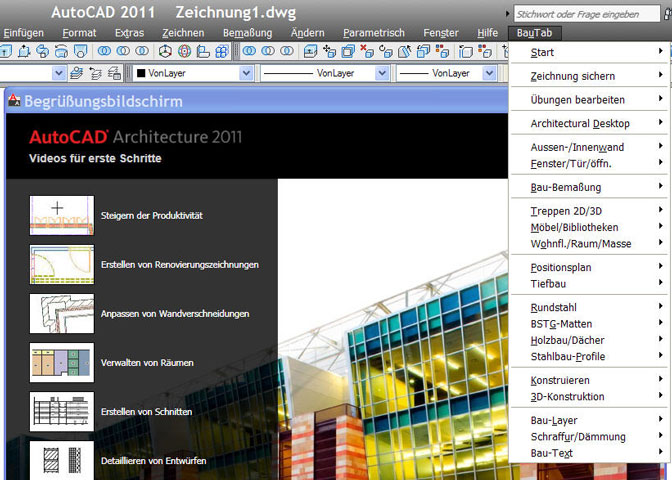Open the Layer States Manager icon
The width and height of the screenshot is (672, 480).
pyautogui.click(x=114, y=73)
